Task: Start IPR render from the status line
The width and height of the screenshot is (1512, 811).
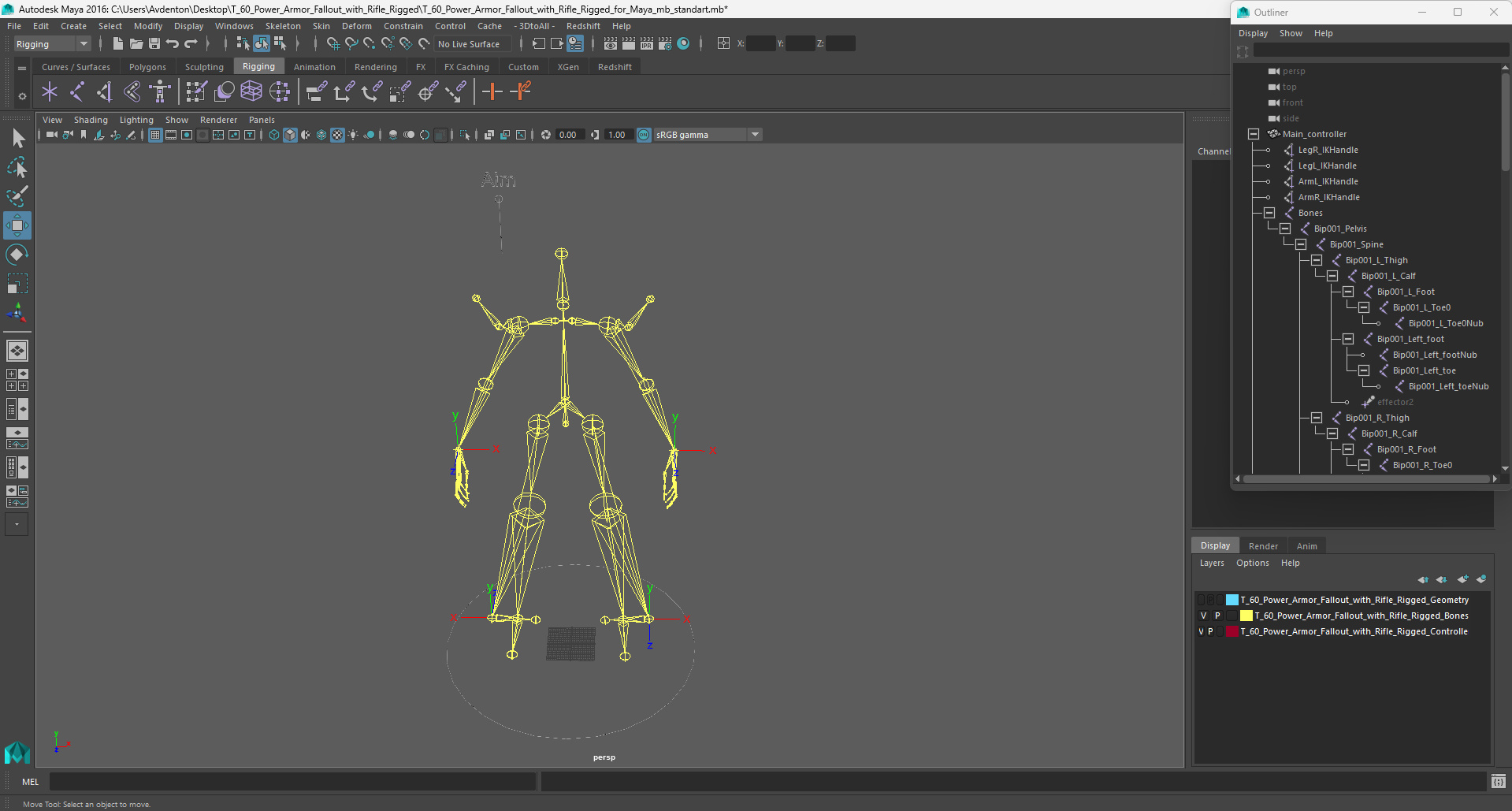Action: 647,44
